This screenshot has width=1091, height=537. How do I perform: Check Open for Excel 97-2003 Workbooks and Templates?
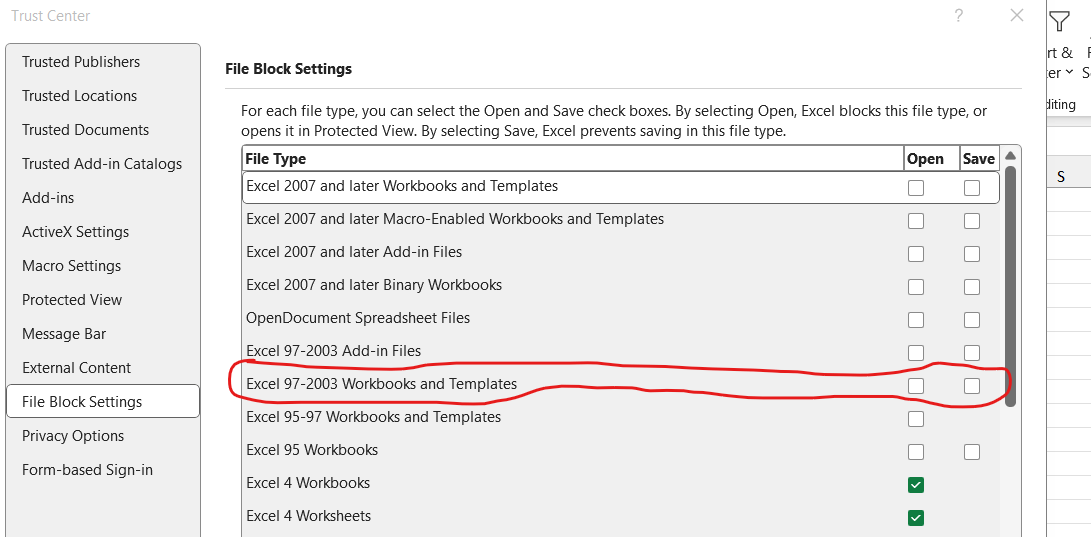[x=916, y=385]
